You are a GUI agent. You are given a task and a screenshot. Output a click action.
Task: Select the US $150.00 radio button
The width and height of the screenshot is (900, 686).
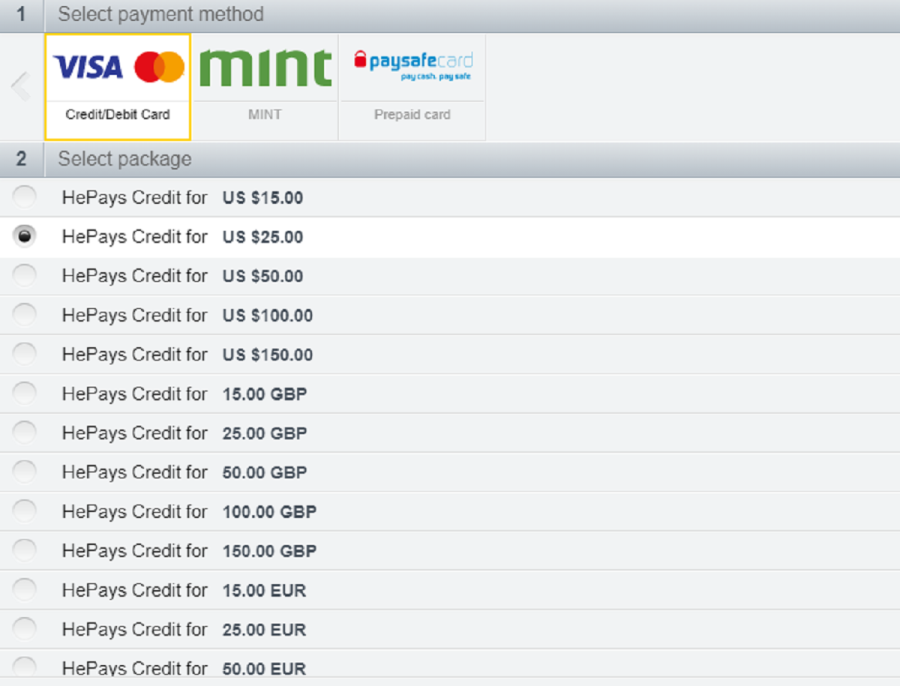tap(25, 354)
